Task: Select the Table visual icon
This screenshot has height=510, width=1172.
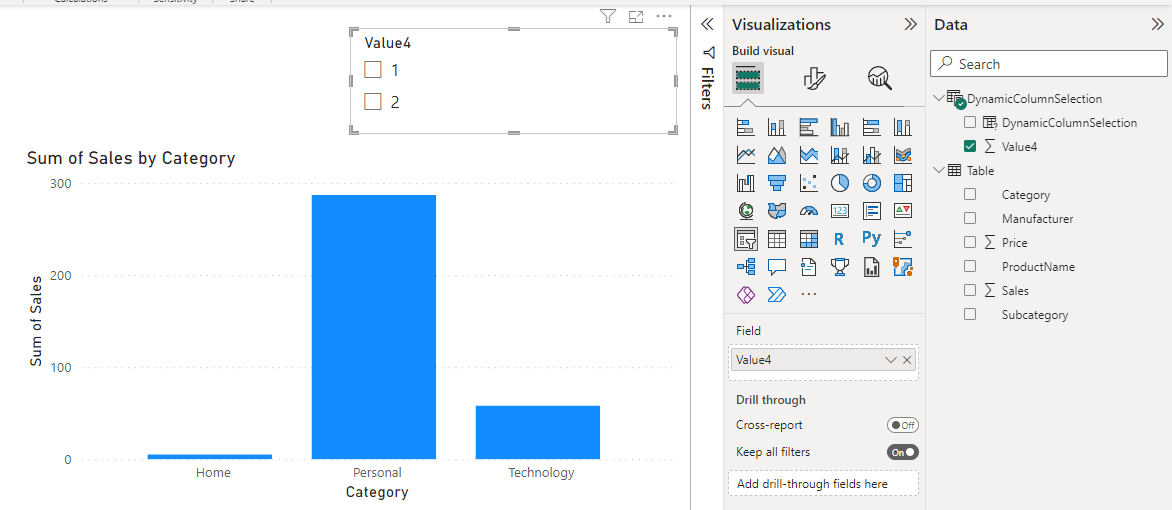Action: click(777, 239)
